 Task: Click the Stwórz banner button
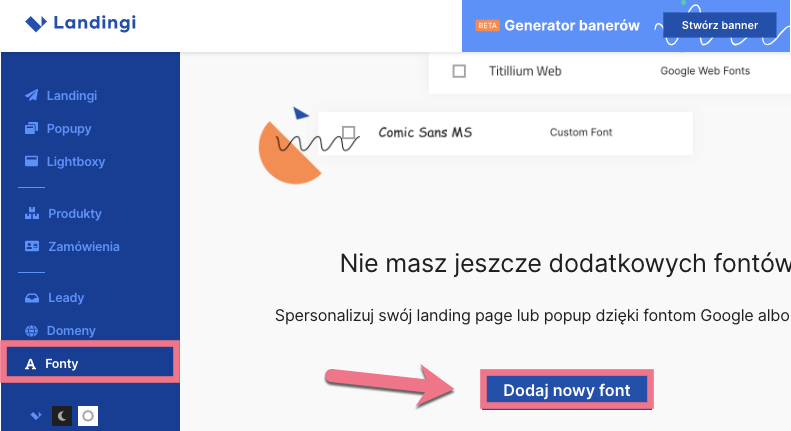pyautogui.click(x=719, y=25)
